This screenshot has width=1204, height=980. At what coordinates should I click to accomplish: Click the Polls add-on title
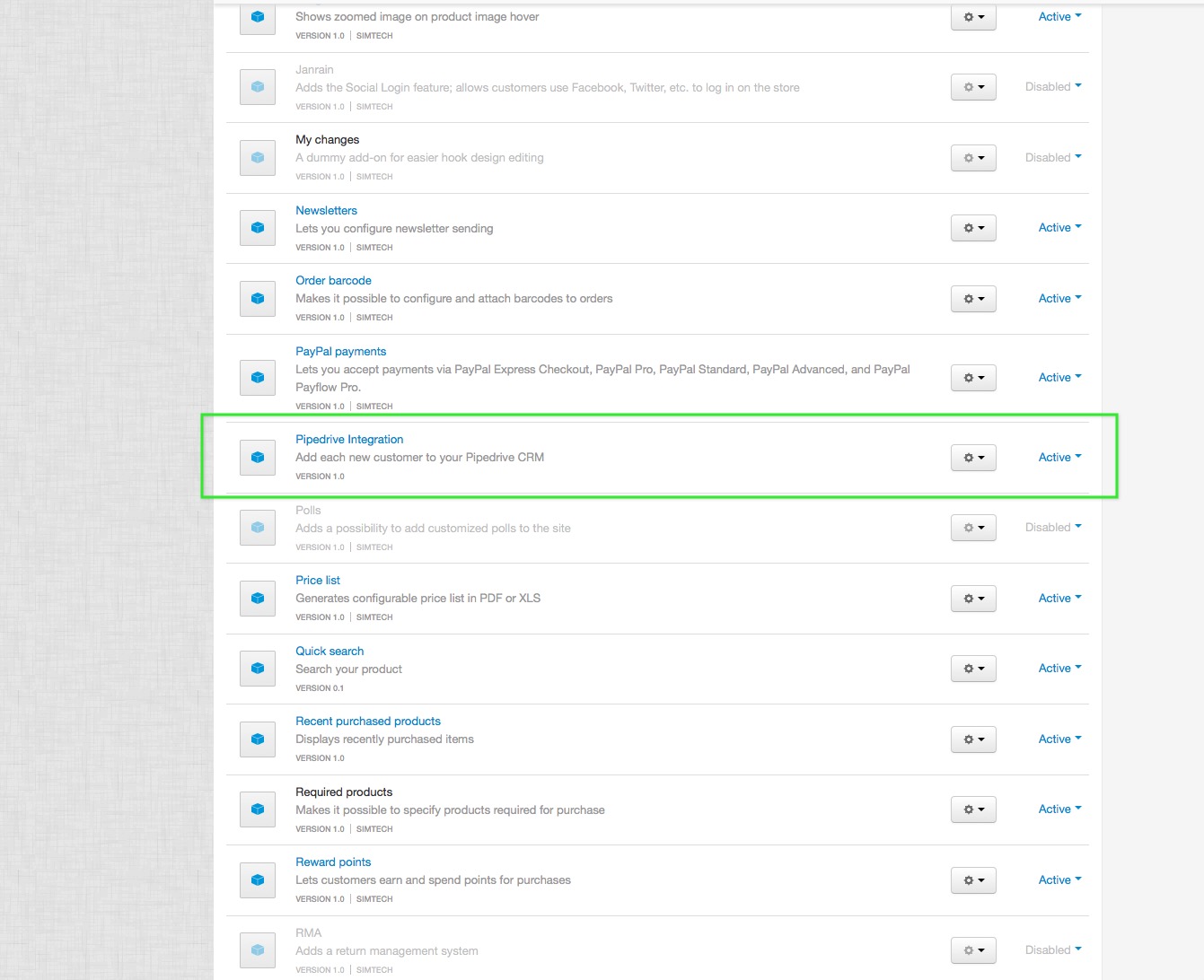click(308, 510)
